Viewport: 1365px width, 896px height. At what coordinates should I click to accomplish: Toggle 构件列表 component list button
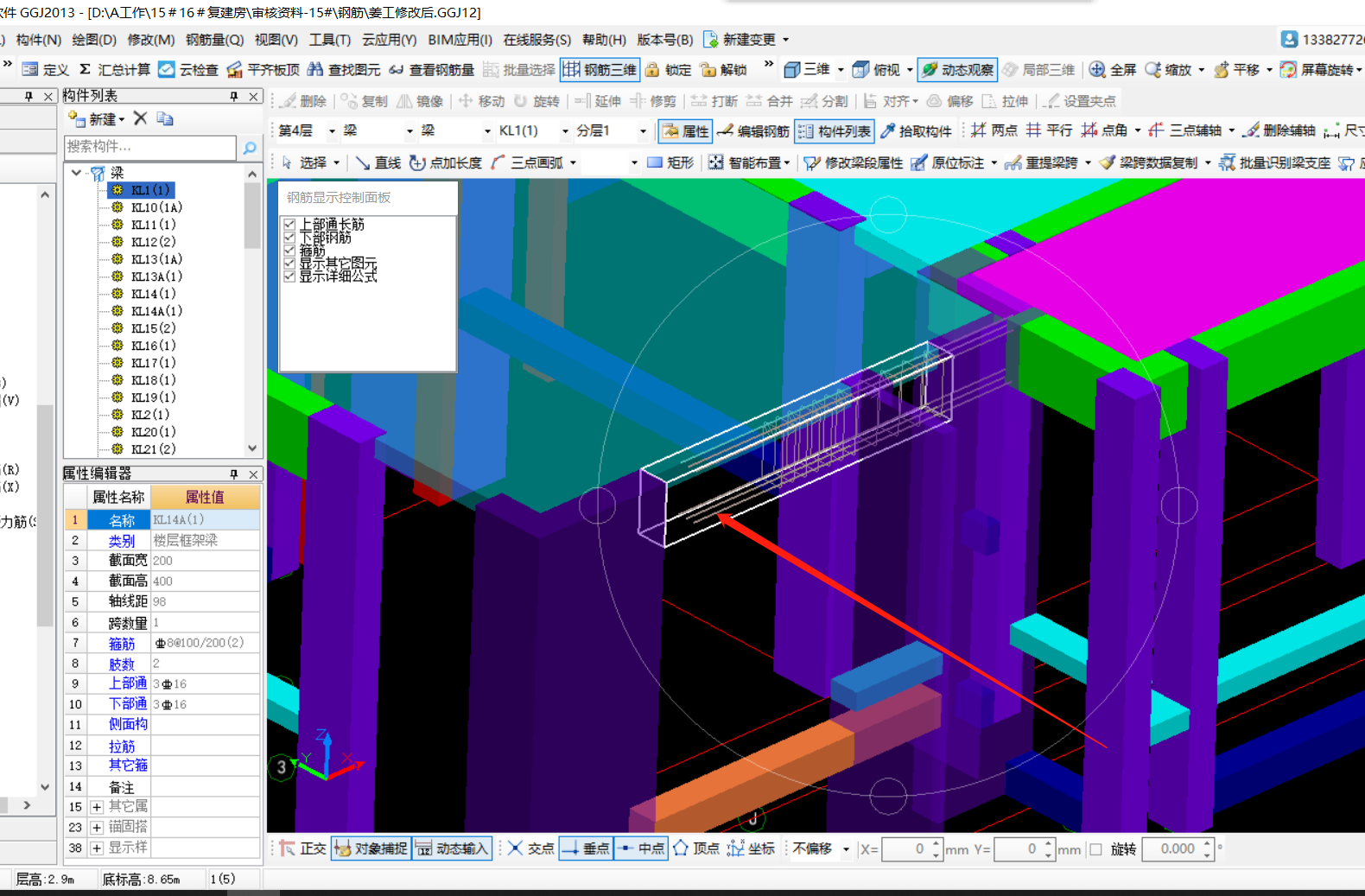tap(835, 130)
